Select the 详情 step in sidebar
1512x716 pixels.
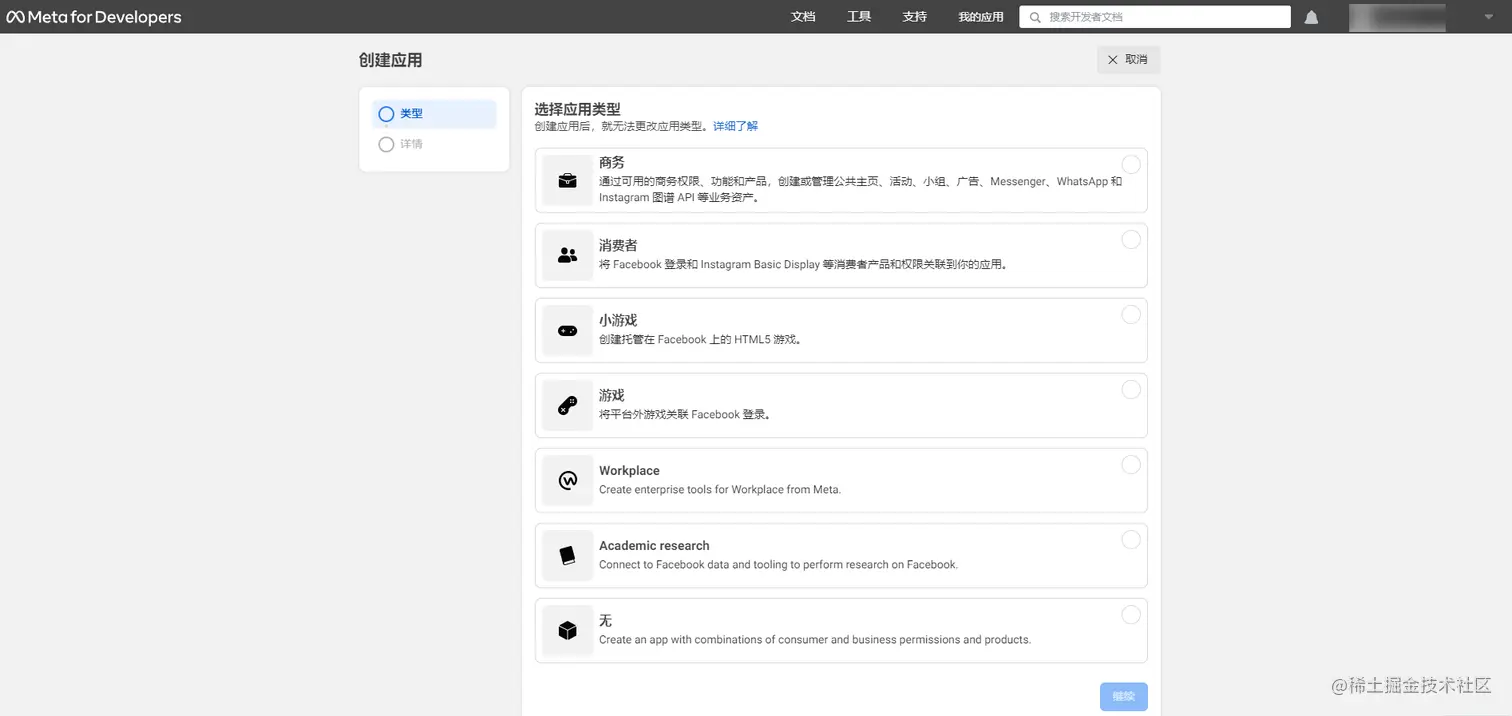tap(434, 144)
